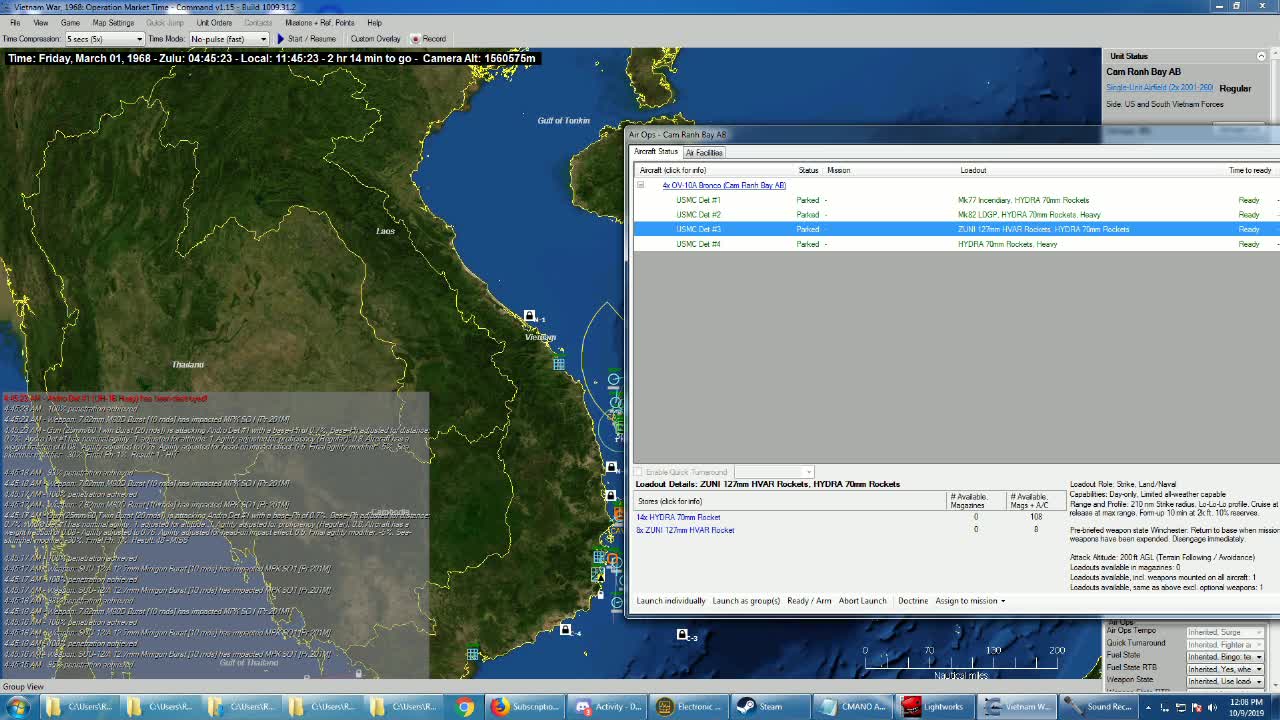Collapse the Unit Status panel
Viewport: 1280px width, 720px height.
coord(1260,56)
